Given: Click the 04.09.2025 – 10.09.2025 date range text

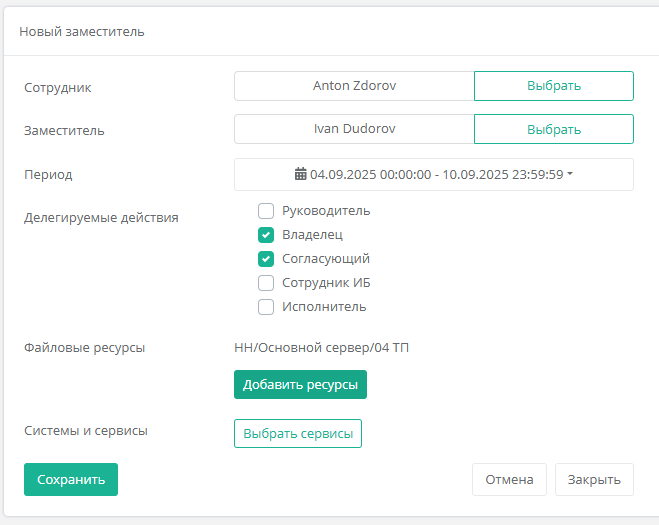Looking at the screenshot, I should pos(436,174).
